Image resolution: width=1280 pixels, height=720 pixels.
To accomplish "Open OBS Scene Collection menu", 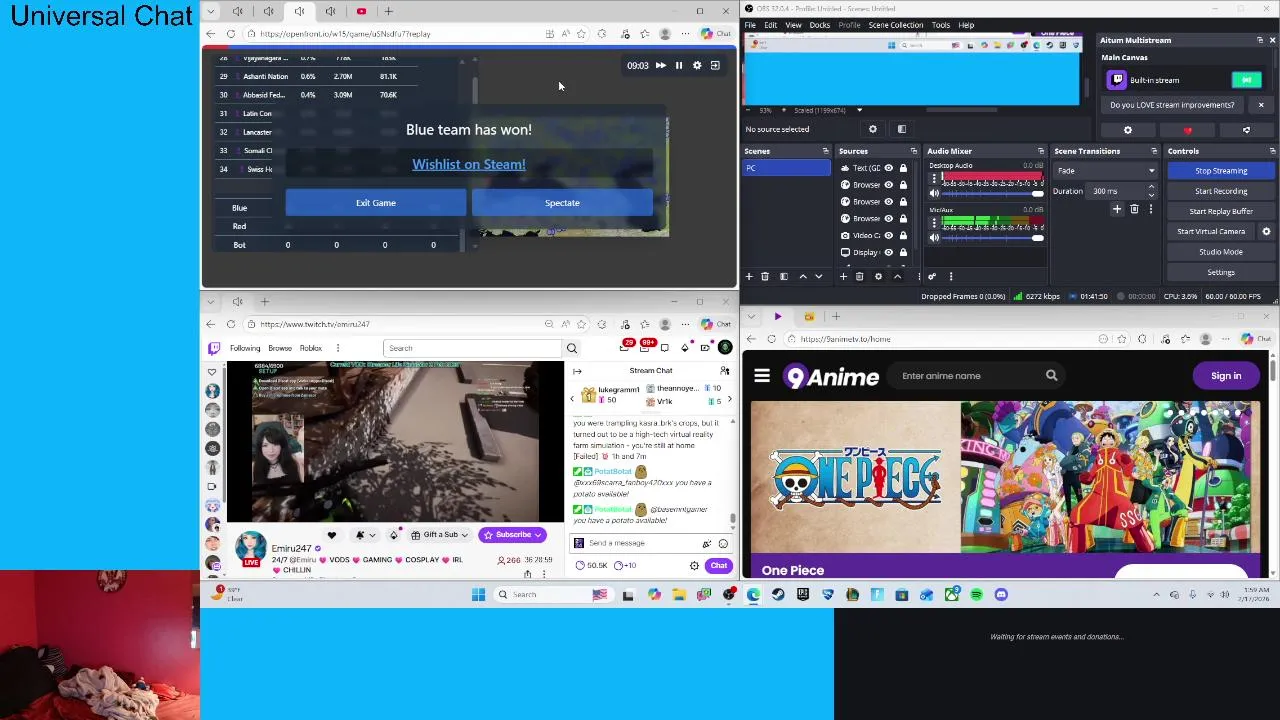I will point(896,25).
